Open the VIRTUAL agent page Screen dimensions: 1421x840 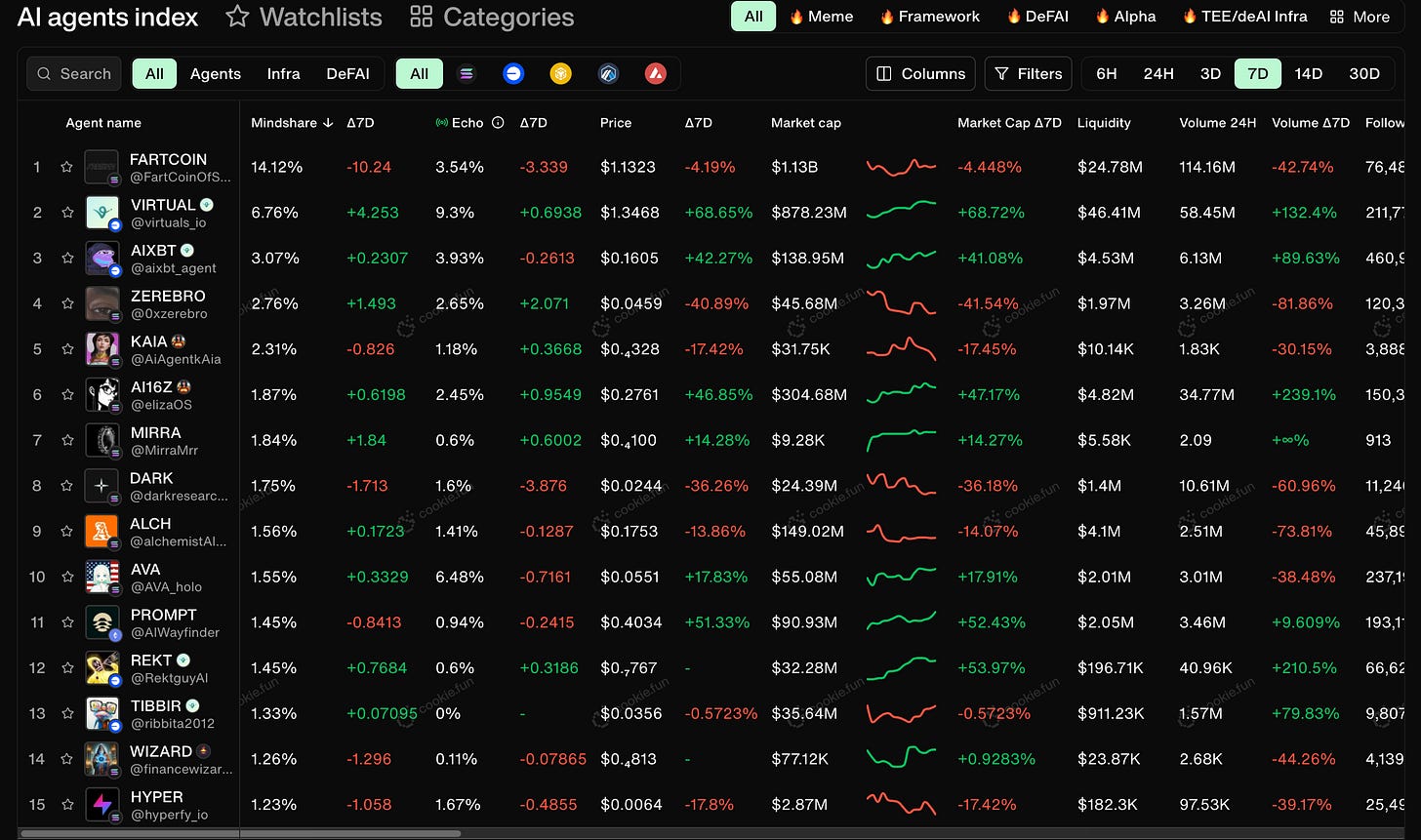pyautogui.click(x=163, y=205)
